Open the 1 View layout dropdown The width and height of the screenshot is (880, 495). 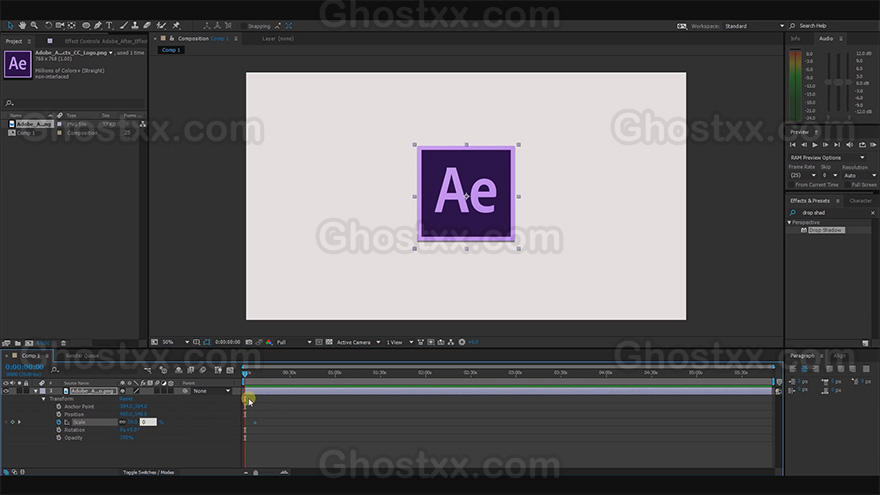[400, 342]
